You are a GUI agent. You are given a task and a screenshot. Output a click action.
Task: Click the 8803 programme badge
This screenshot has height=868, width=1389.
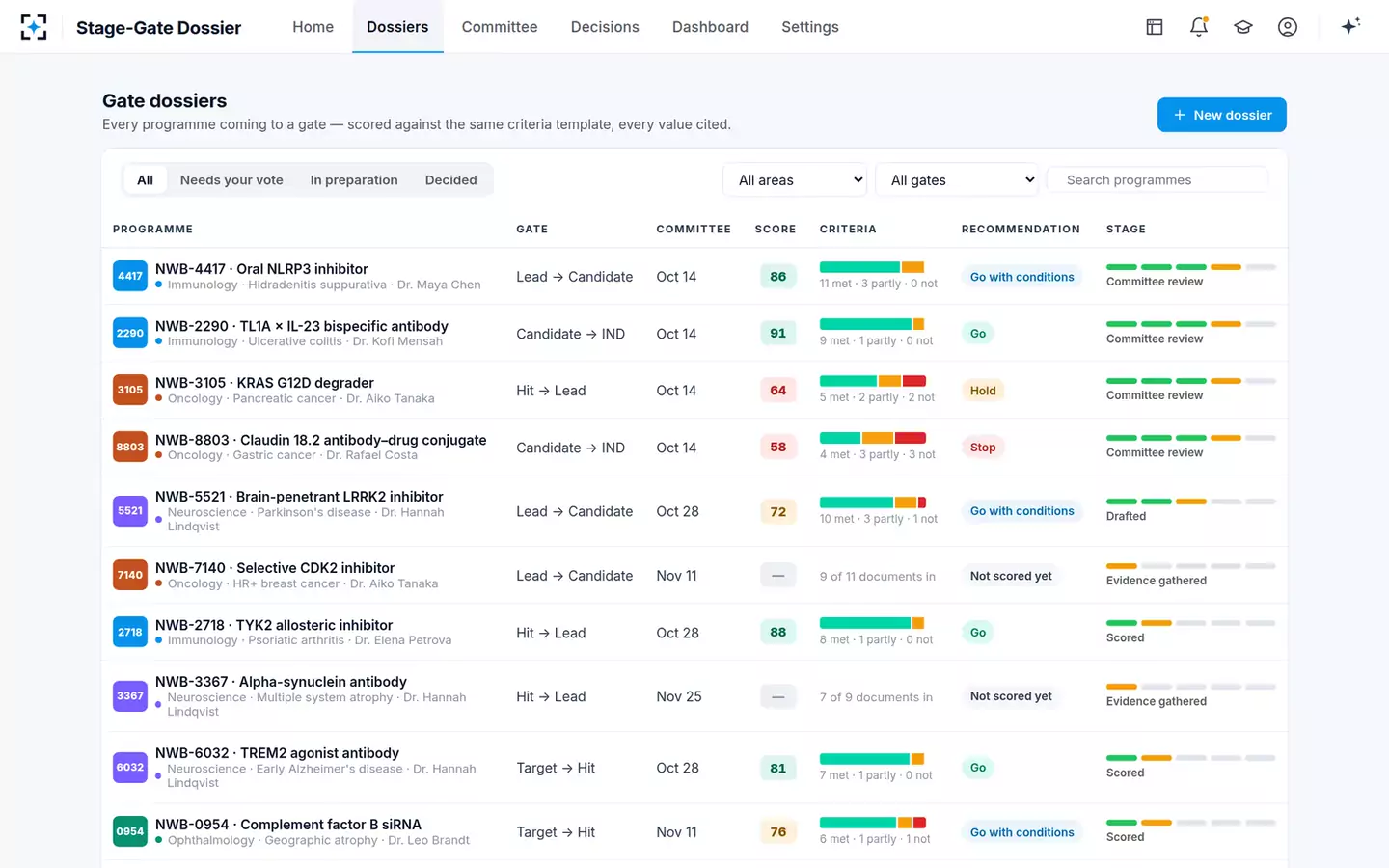[x=130, y=447]
